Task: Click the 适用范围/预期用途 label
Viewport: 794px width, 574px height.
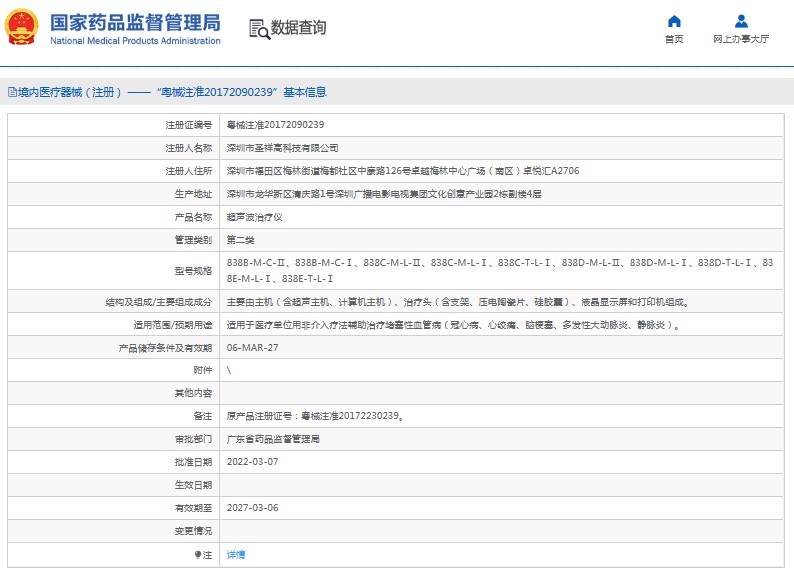Action: (x=173, y=325)
